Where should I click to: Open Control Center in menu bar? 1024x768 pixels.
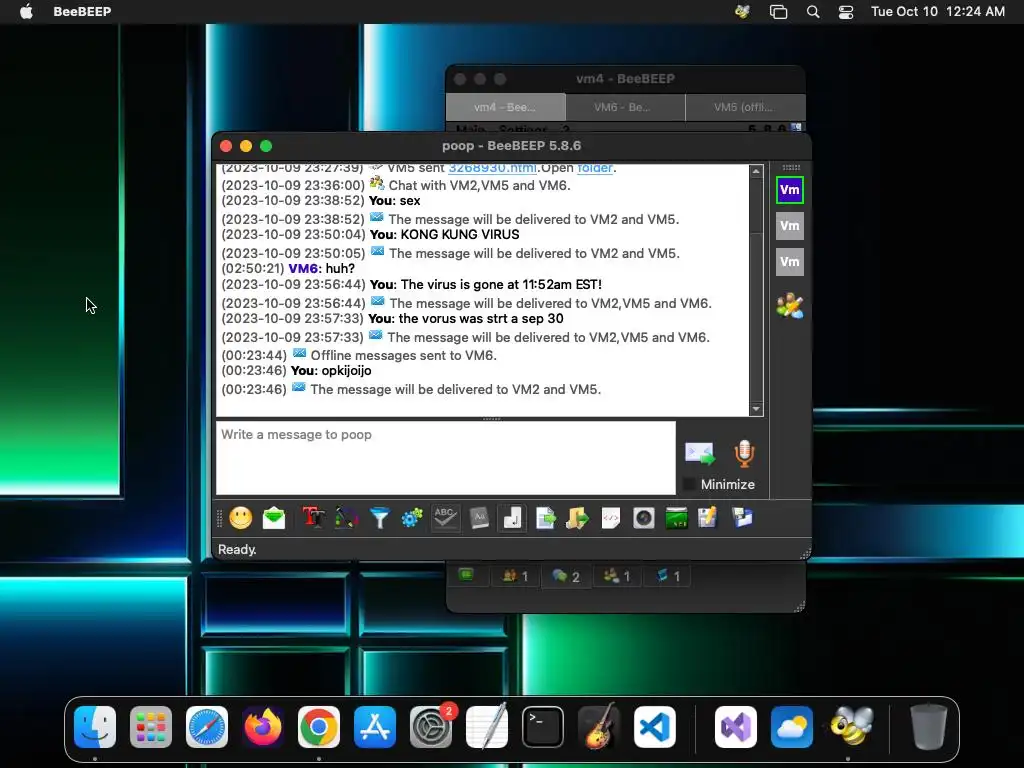846,12
